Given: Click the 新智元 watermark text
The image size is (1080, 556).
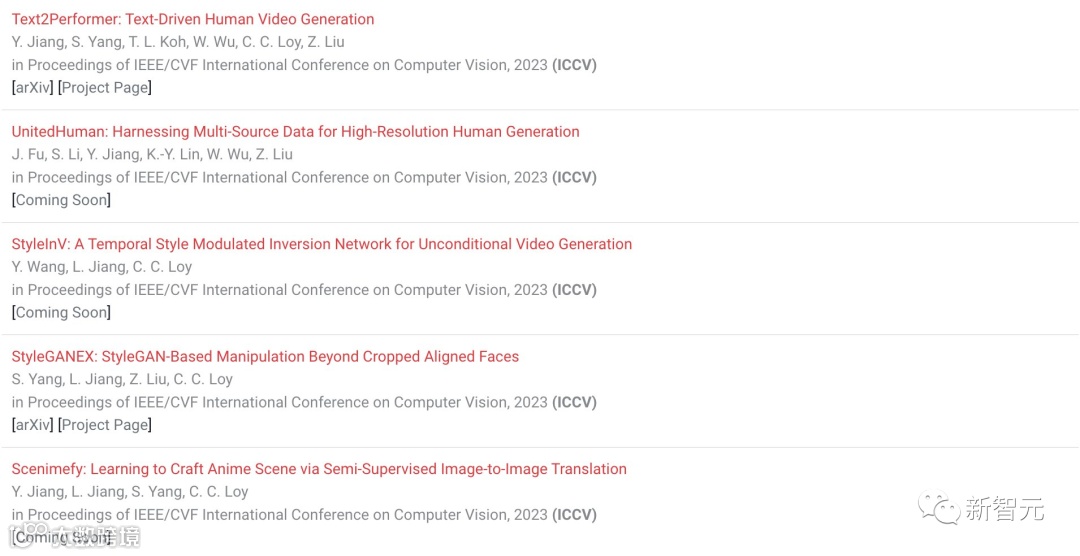Looking at the screenshot, I should pyautogui.click(x=1004, y=509).
